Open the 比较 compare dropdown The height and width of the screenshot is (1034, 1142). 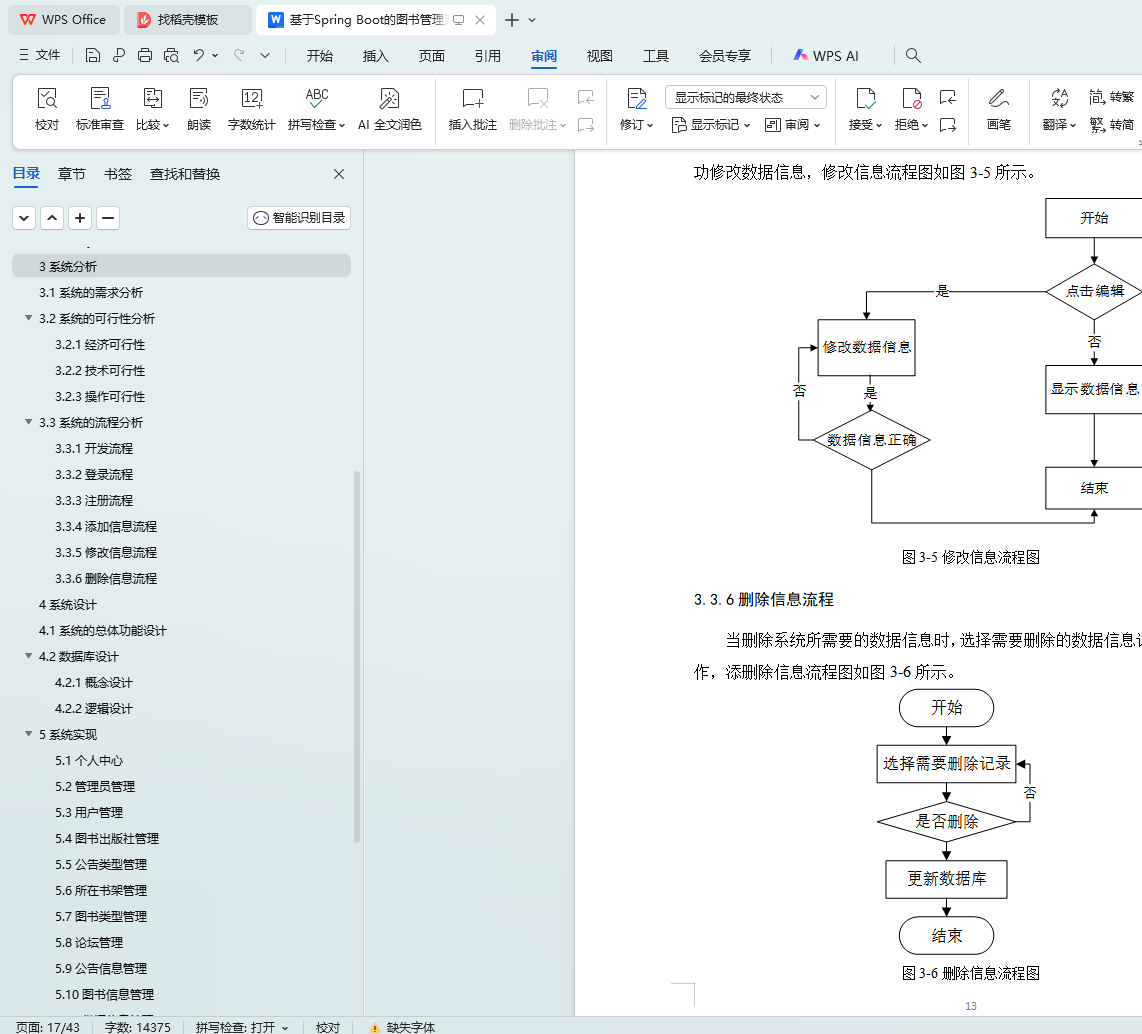(152, 125)
